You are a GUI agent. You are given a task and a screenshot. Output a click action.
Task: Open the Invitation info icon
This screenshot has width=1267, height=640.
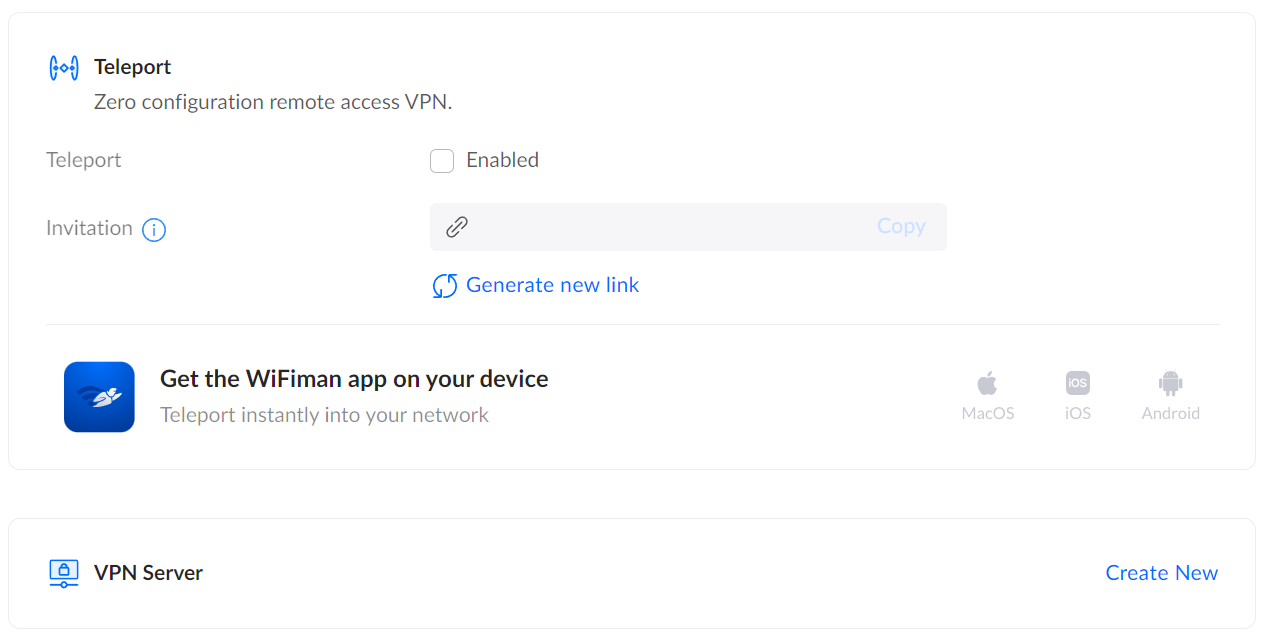pos(154,230)
